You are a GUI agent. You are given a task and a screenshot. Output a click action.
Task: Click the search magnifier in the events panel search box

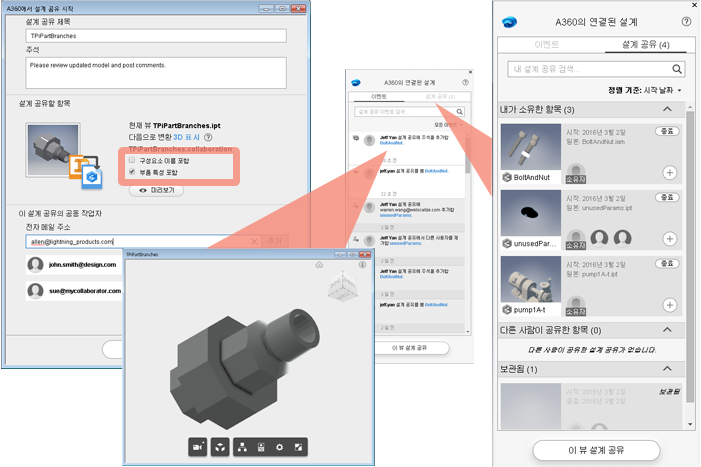pyautogui.click(x=459, y=111)
